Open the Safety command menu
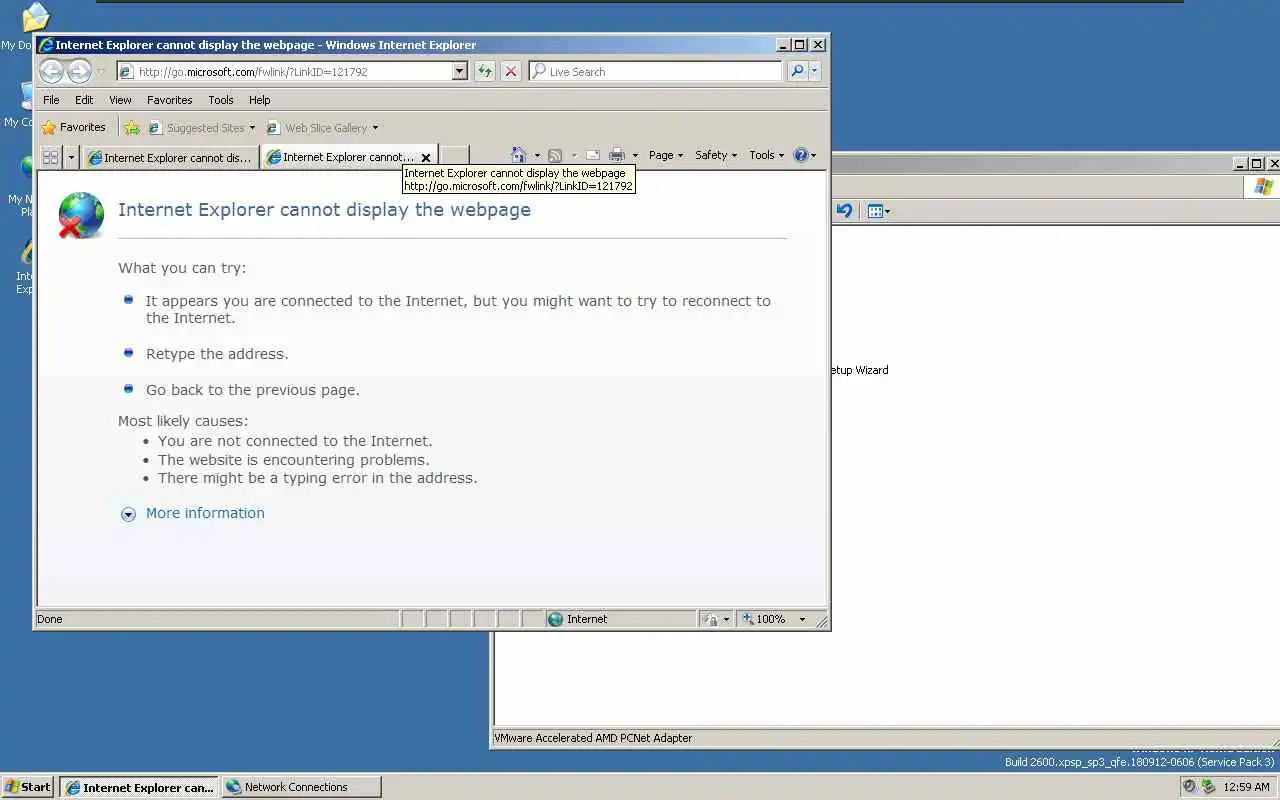The height and width of the screenshot is (800, 1280). (716, 155)
